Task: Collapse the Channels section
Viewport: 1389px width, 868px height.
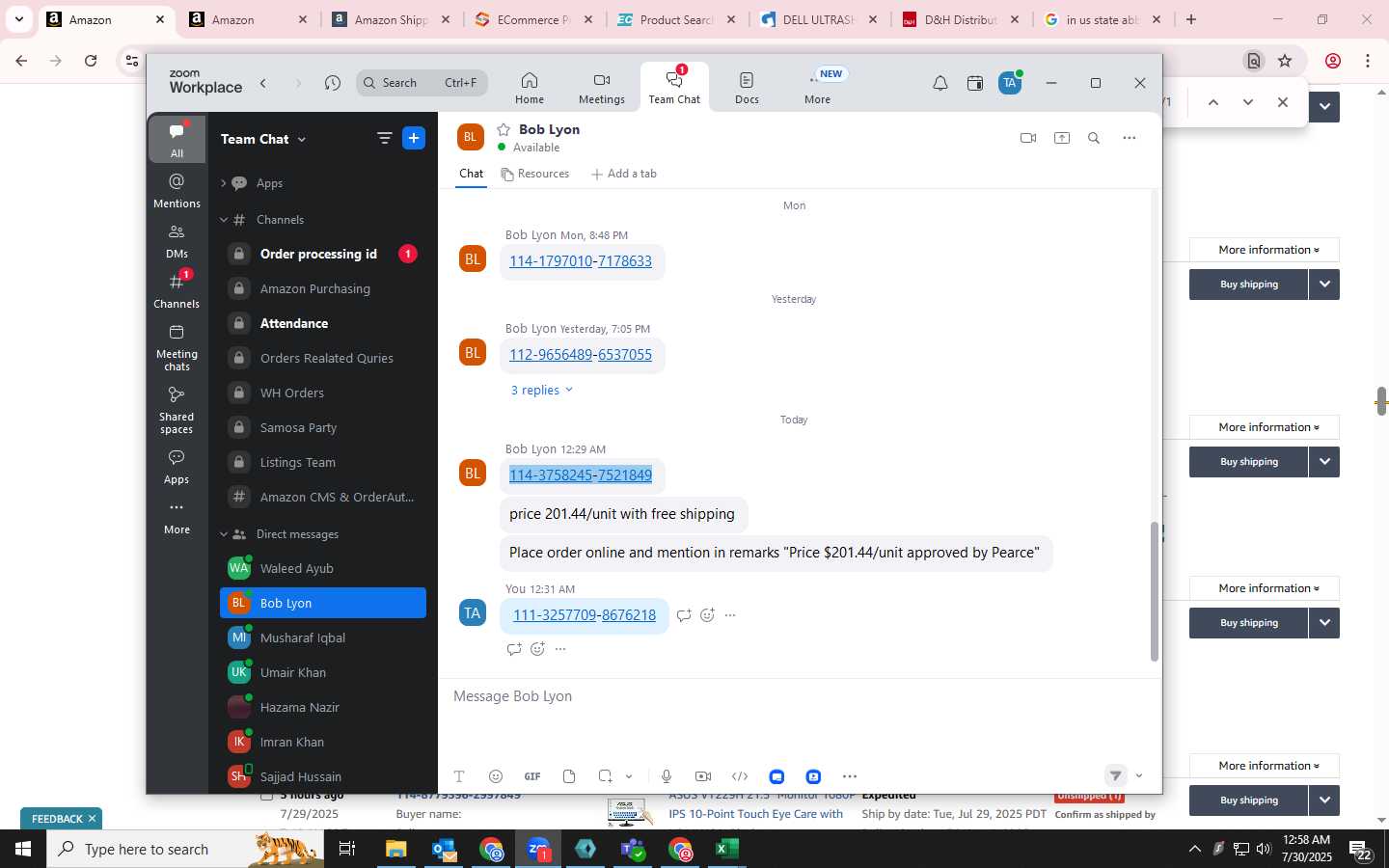Action: [223, 220]
